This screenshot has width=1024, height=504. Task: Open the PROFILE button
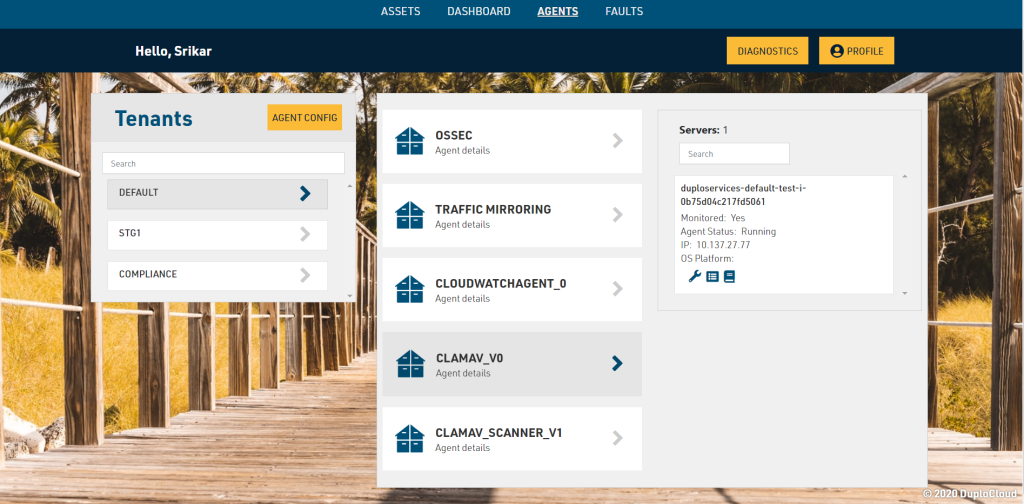[x=856, y=51]
